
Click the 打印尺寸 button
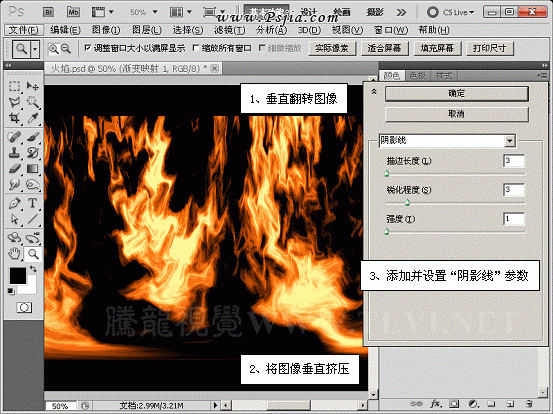(x=490, y=48)
